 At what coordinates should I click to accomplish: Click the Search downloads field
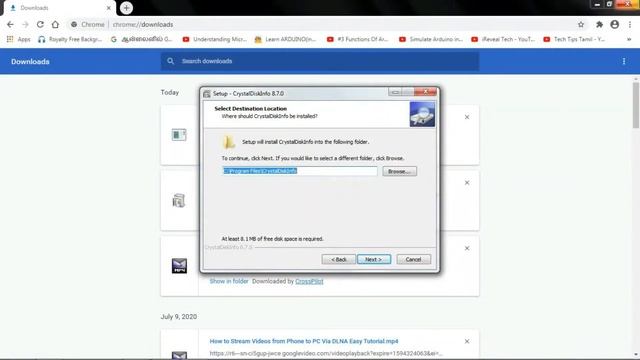tap(320, 61)
